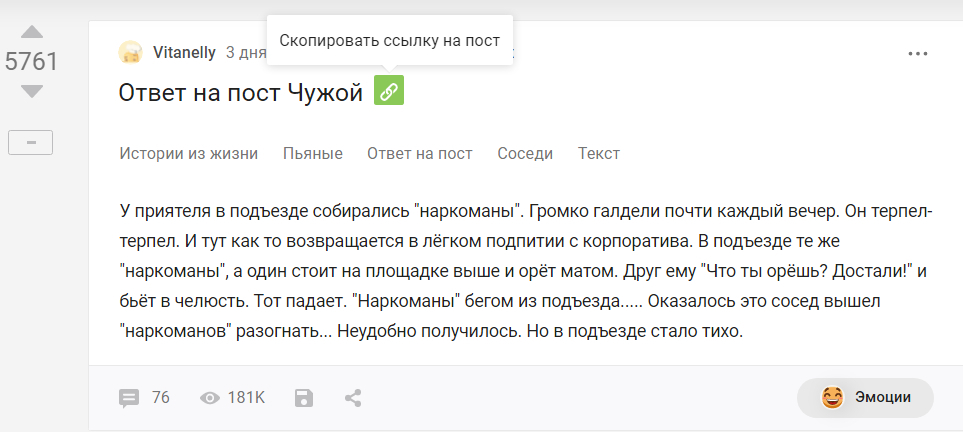Upvote the post with the up arrow

click(x=31, y=32)
